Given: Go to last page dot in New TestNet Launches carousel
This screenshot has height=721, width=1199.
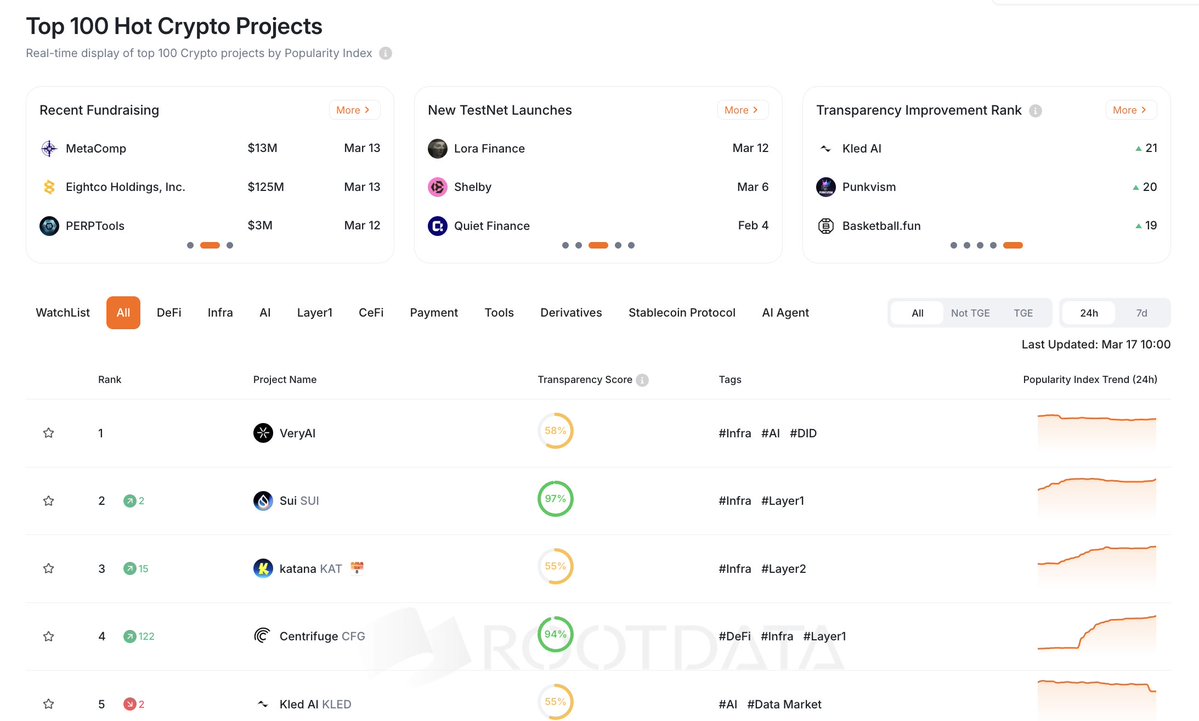Looking at the screenshot, I should [x=631, y=245].
